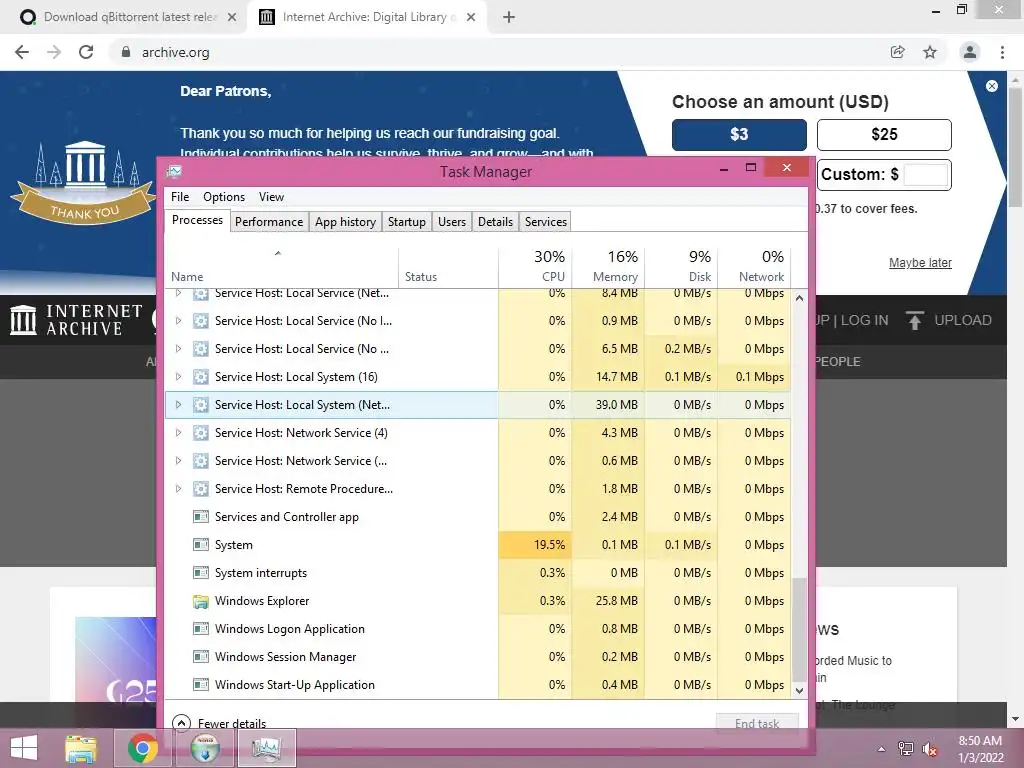Image resolution: width=1024 pixels, height=768 pixels.
Task: Click the Upload arrow icon
Action: [914, 320]
